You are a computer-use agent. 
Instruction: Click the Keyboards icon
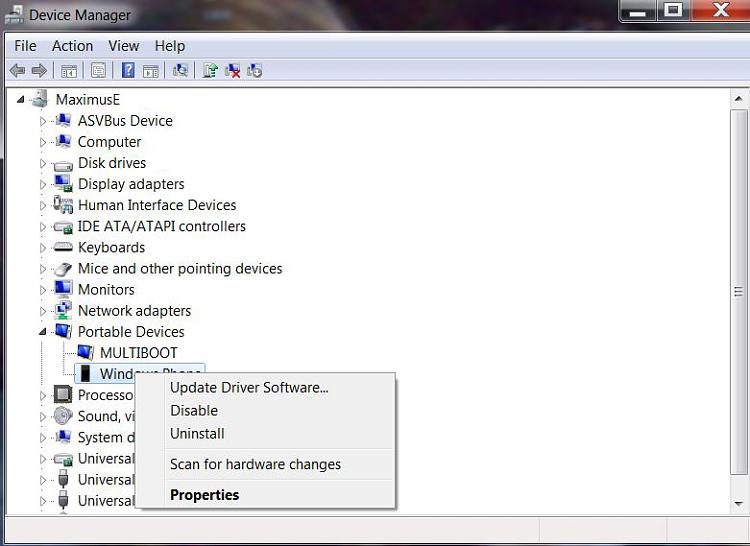coord(63,247)
